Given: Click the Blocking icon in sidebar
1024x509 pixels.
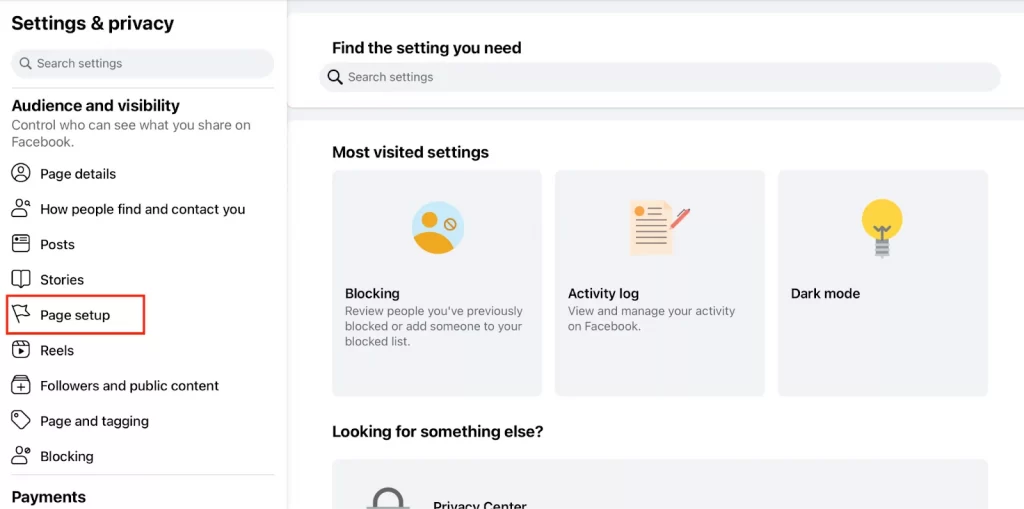Looking at the screenshot, I should pos(21,456).
